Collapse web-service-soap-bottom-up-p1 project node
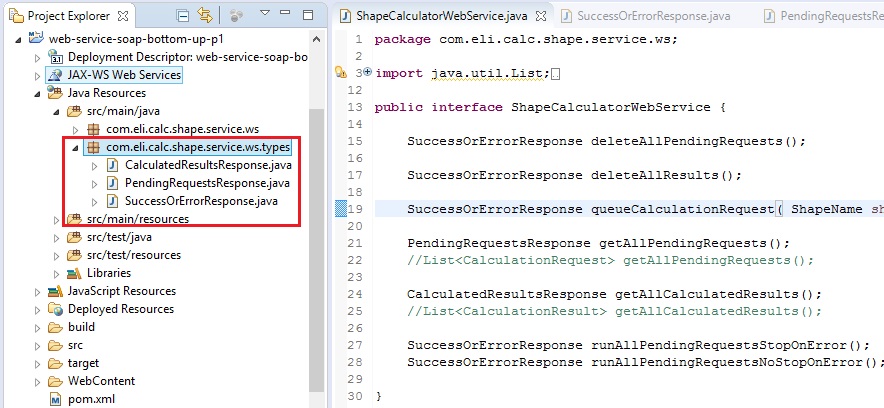The image size is (884, 408). (x=18, y=40)
